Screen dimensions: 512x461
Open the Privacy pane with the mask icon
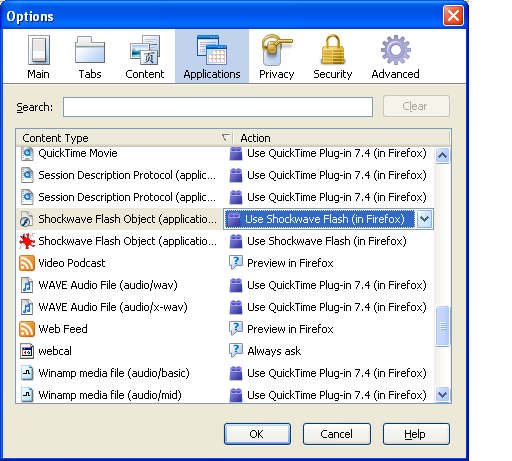[277, 57]
